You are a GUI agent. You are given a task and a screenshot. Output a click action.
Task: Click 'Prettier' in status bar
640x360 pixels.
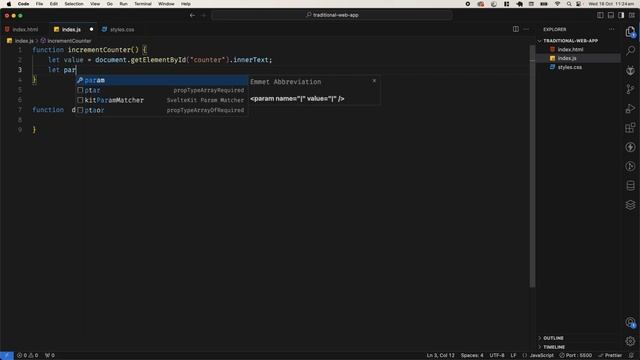pyautogui.click(x=610, y=356)
